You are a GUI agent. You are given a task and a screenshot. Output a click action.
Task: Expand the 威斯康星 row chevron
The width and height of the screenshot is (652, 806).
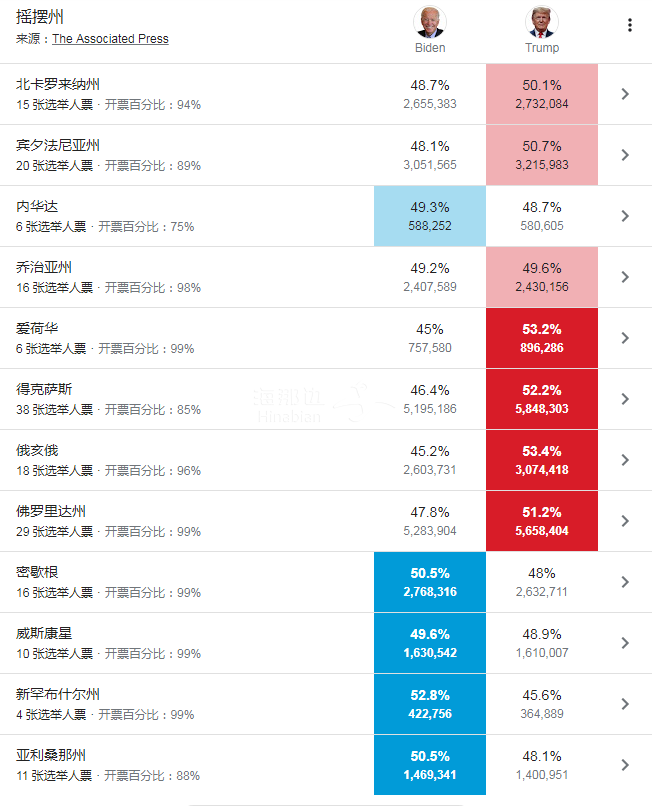(x=625, y=643)
